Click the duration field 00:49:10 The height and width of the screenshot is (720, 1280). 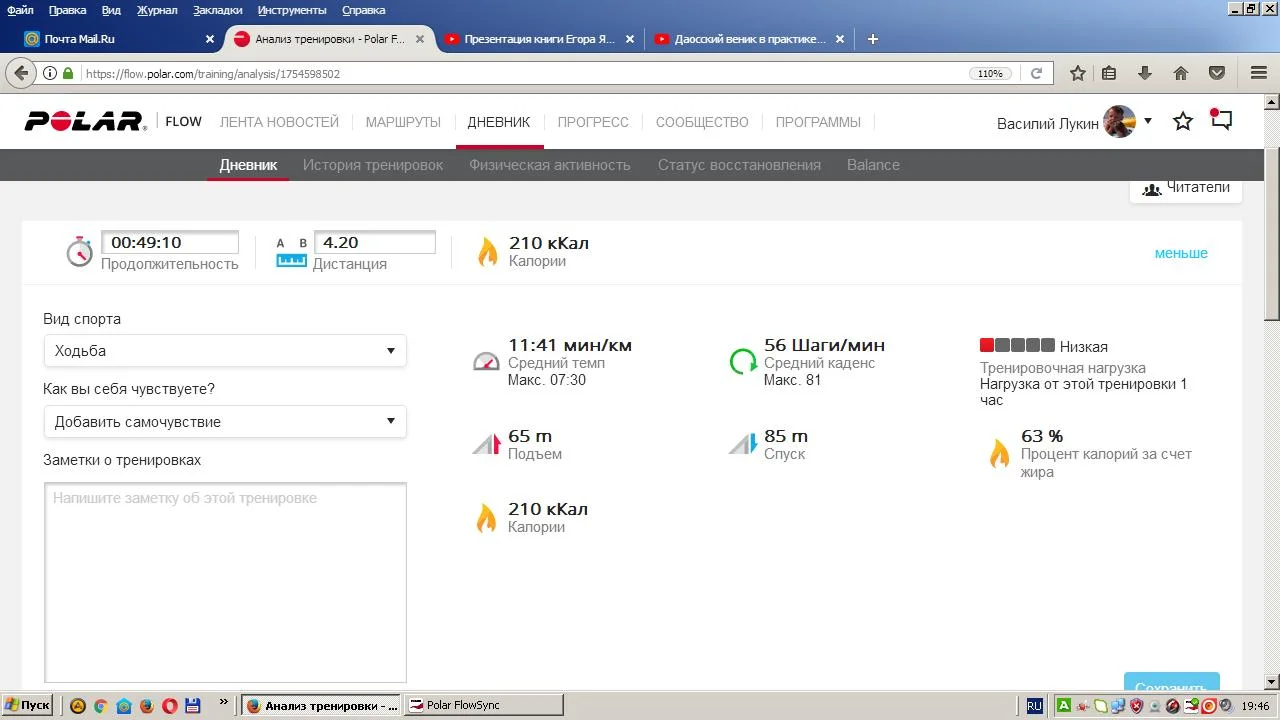(170, 243)
